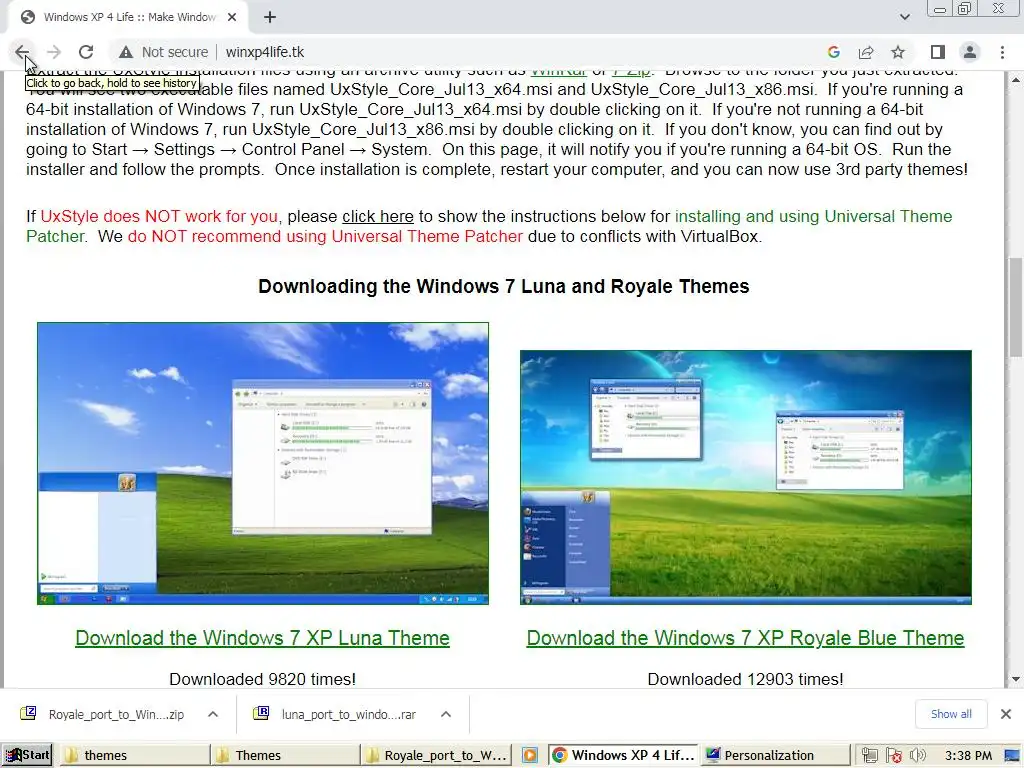Image resolution: width=1024 pixels, height=768 pixels.
Task: Click Show all downloads
Action: [x=951, y=714]
